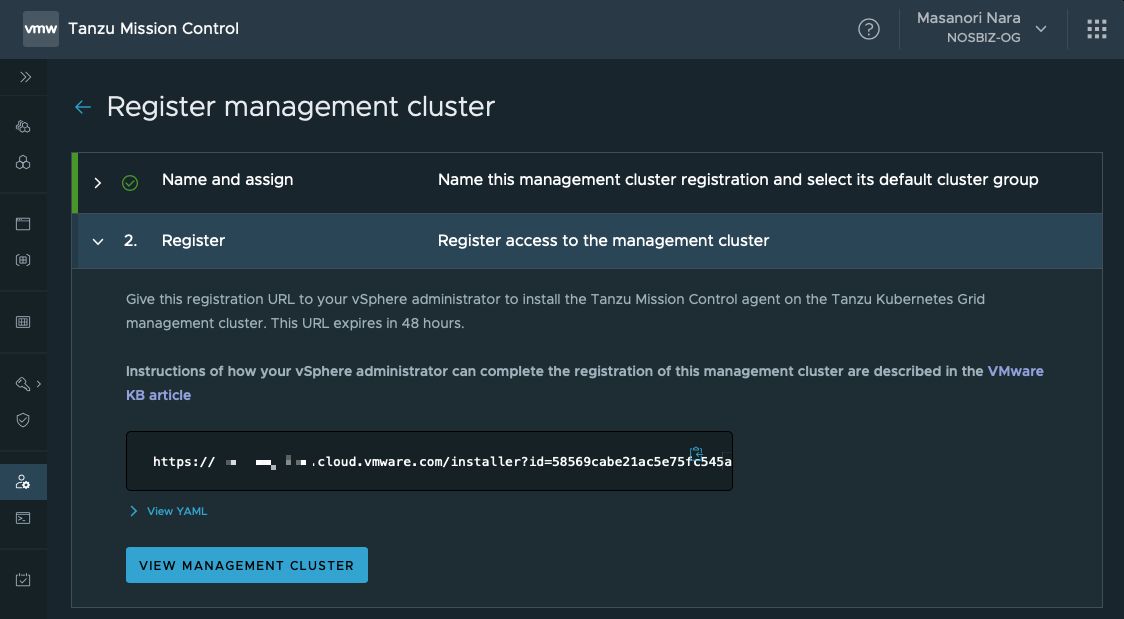
Task: Open the Automation center terminal sidebar icon
Action: (x=23, y=518)
